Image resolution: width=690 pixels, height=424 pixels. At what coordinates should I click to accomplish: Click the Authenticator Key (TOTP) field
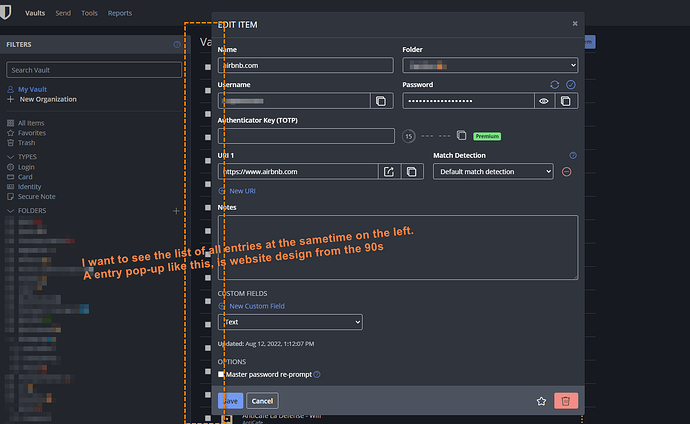click(306, 136)
